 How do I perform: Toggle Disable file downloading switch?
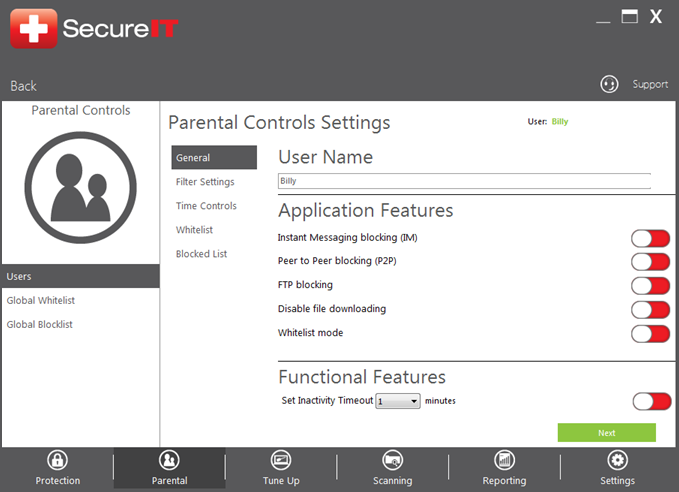pos(650,310)
